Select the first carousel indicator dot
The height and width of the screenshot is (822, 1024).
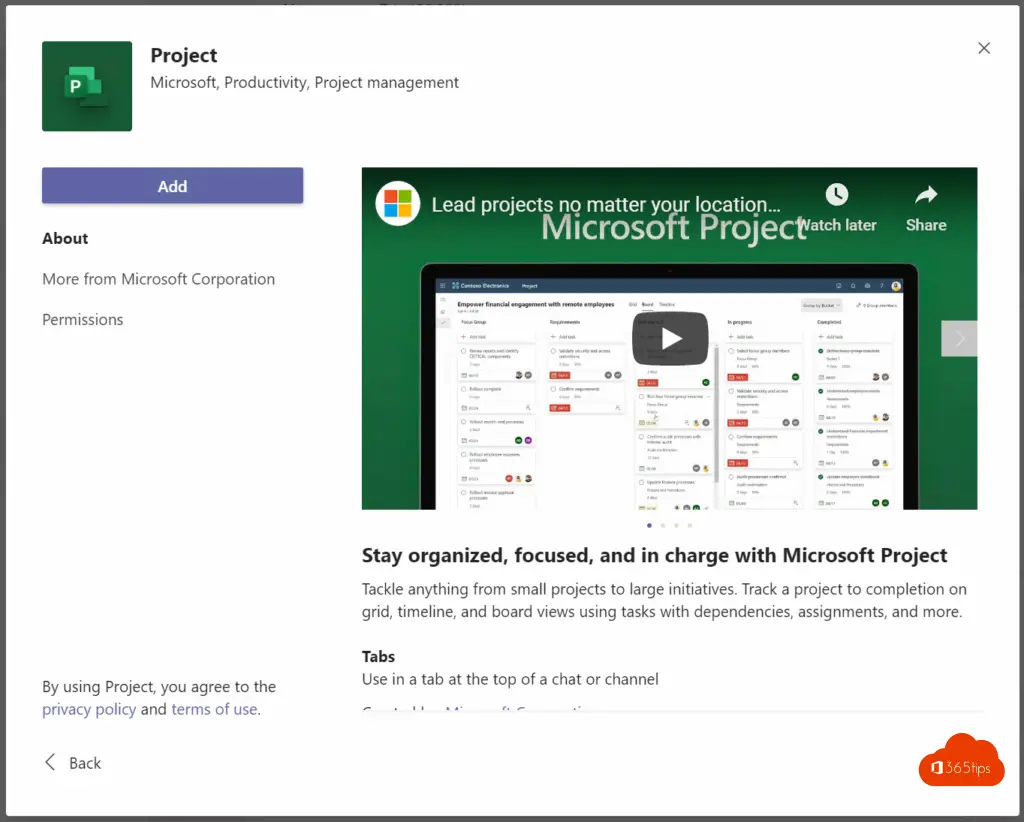(649, 525)
